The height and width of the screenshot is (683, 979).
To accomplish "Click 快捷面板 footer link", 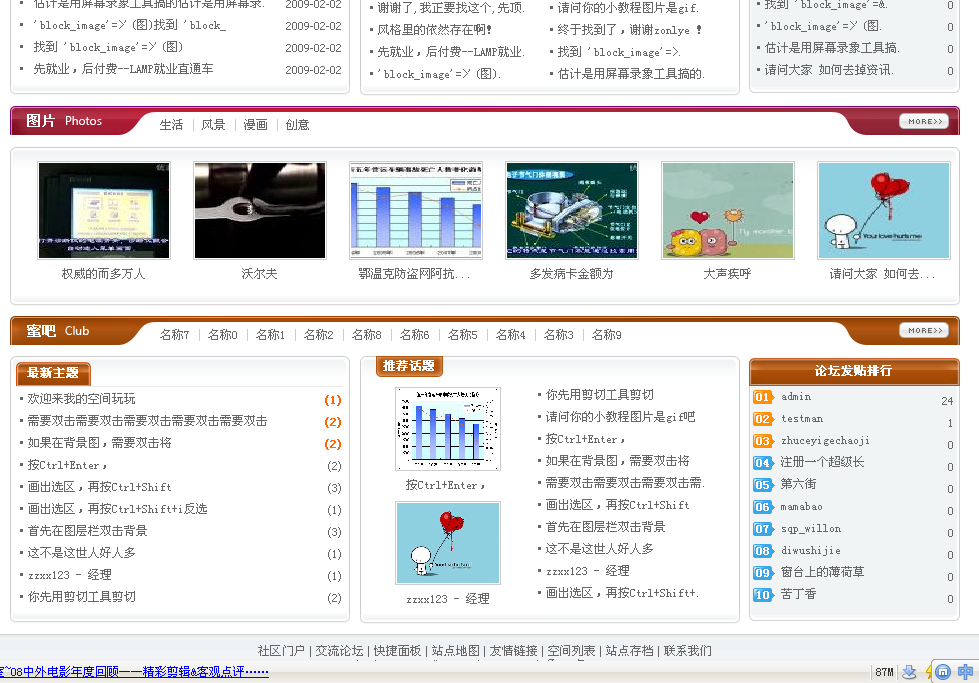I will (397, 651).
